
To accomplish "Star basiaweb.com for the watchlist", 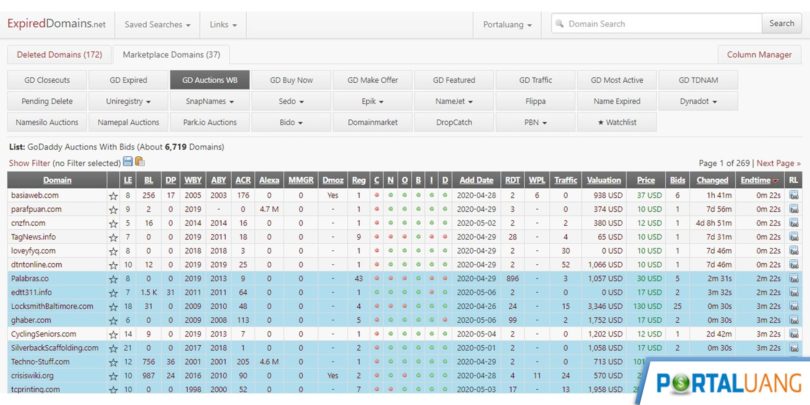I will coord(113,195).
